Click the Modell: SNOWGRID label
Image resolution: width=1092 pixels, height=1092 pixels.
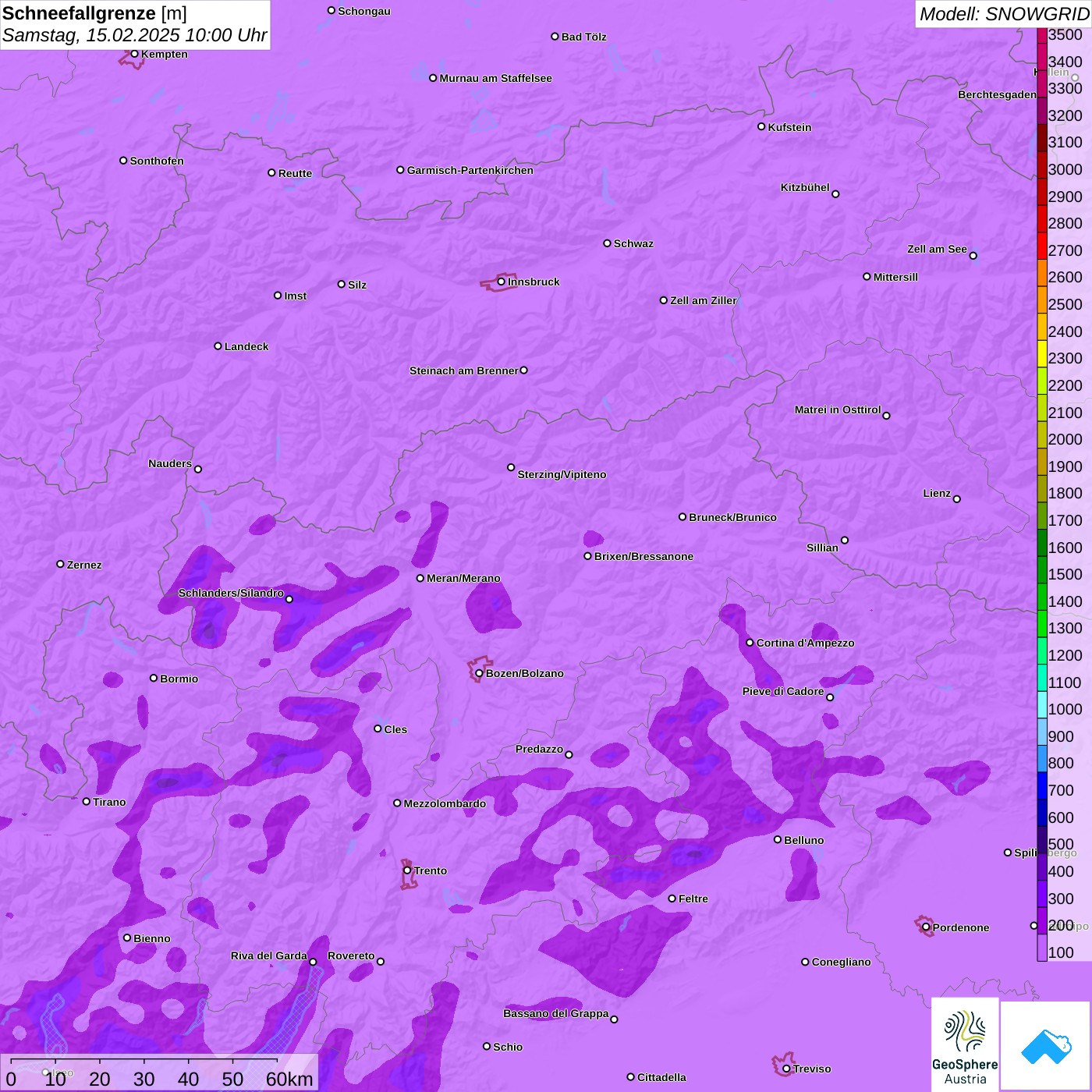coord(1004,14)
